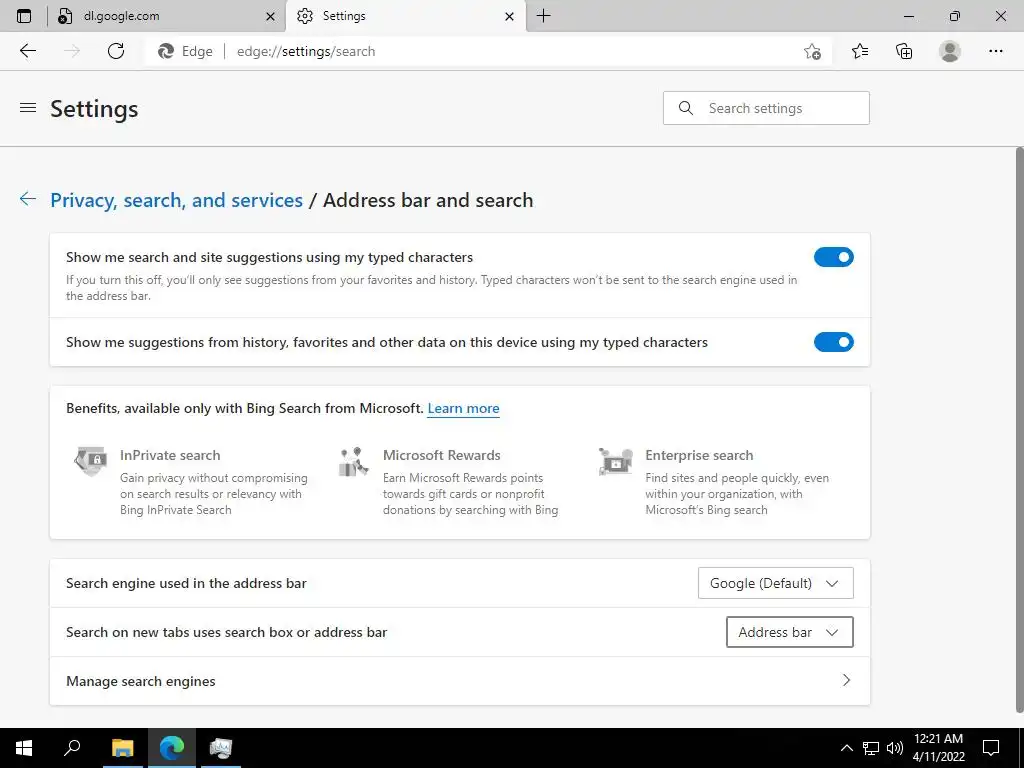The height and width of the screenshot is (768, 1024).
Task: Open Windows taskbar search
Action: 72,748
